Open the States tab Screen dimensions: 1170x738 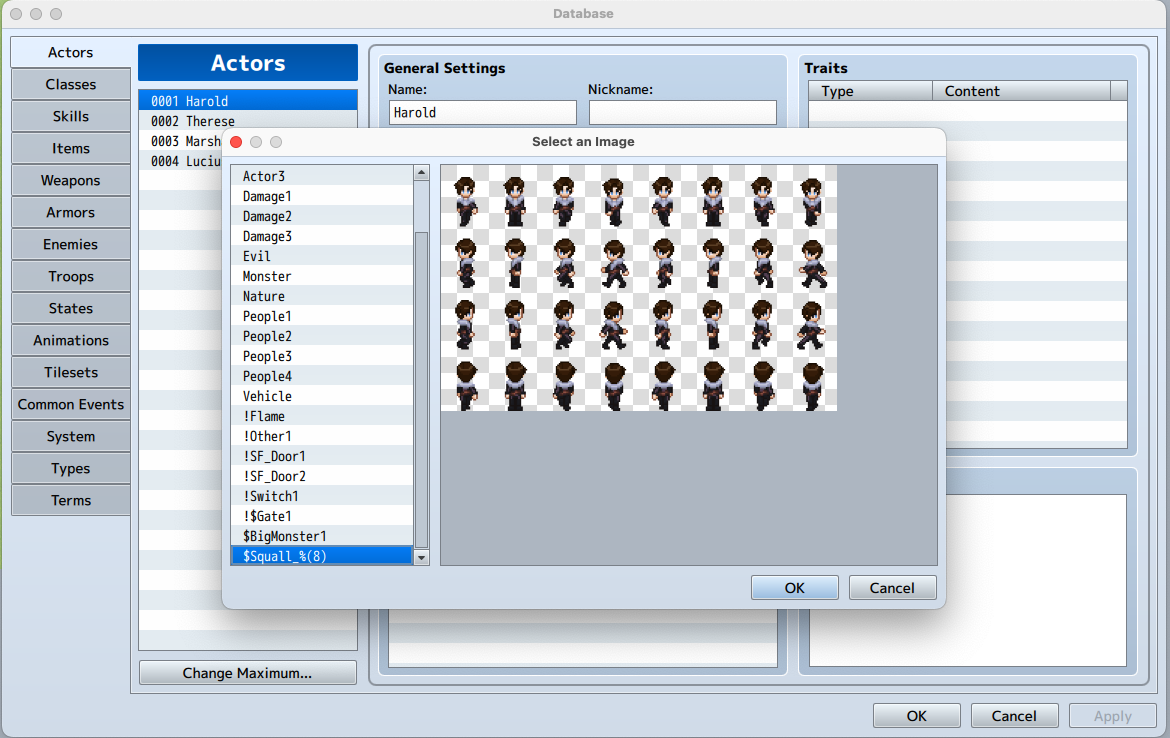tap(71, 308)
